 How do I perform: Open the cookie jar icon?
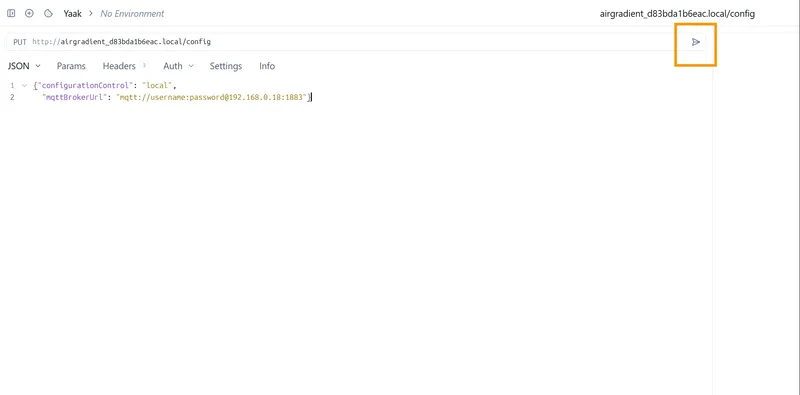pos(48,13)
